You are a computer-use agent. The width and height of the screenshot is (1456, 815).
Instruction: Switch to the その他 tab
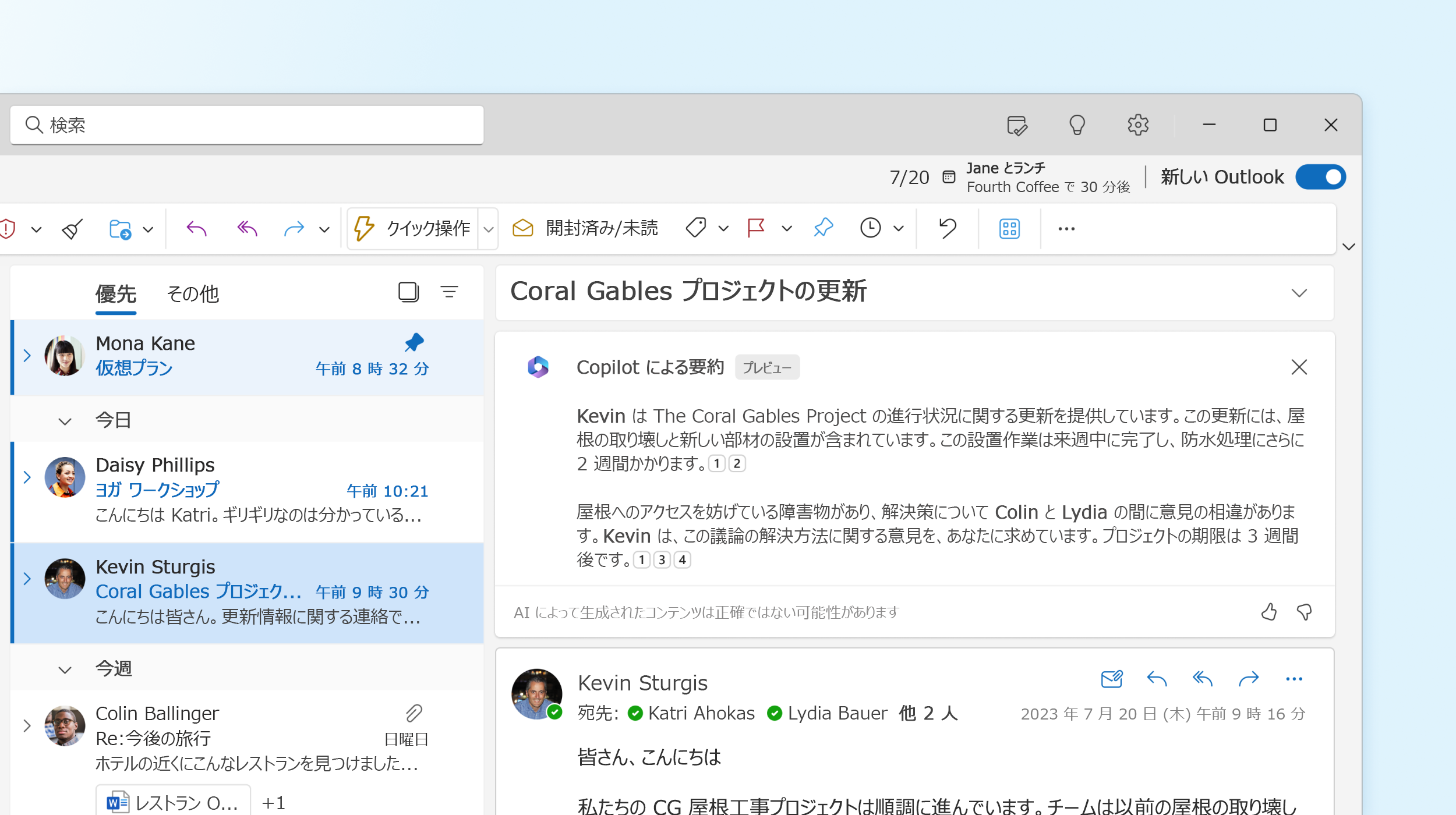[x=192, y=294]
